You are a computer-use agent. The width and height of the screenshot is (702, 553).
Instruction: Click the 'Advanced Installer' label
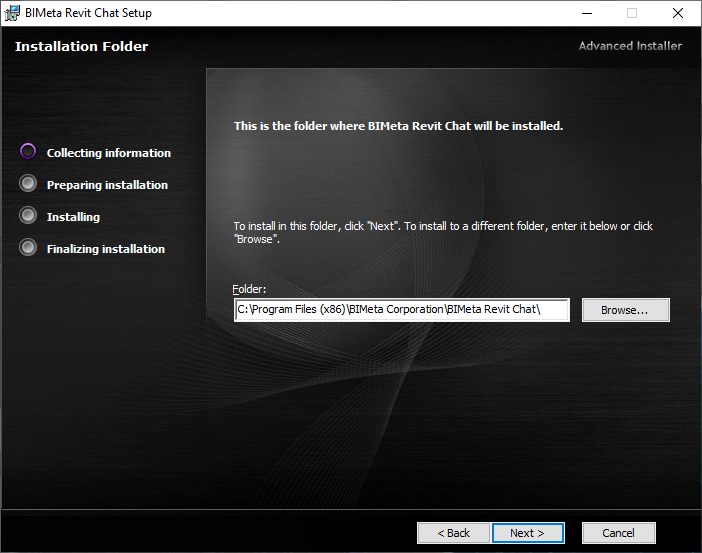click(x=630, y=46)
